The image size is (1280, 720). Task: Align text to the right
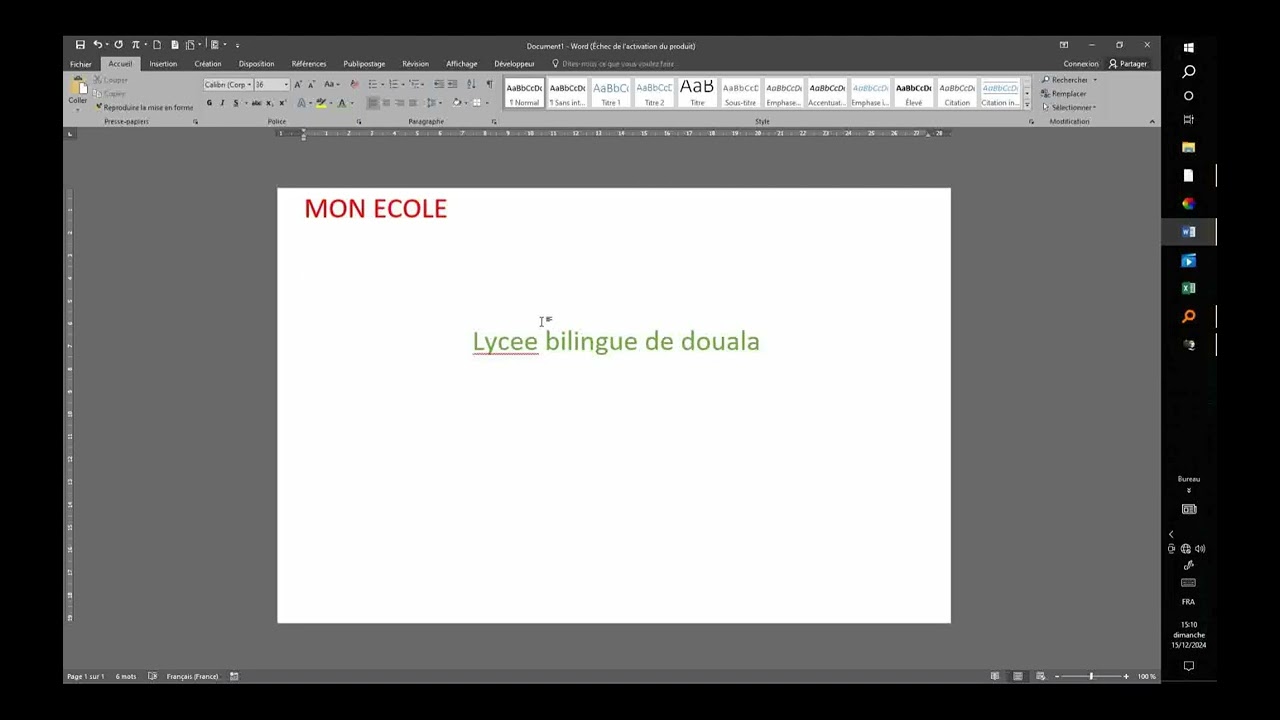click(x=399, y=103)
